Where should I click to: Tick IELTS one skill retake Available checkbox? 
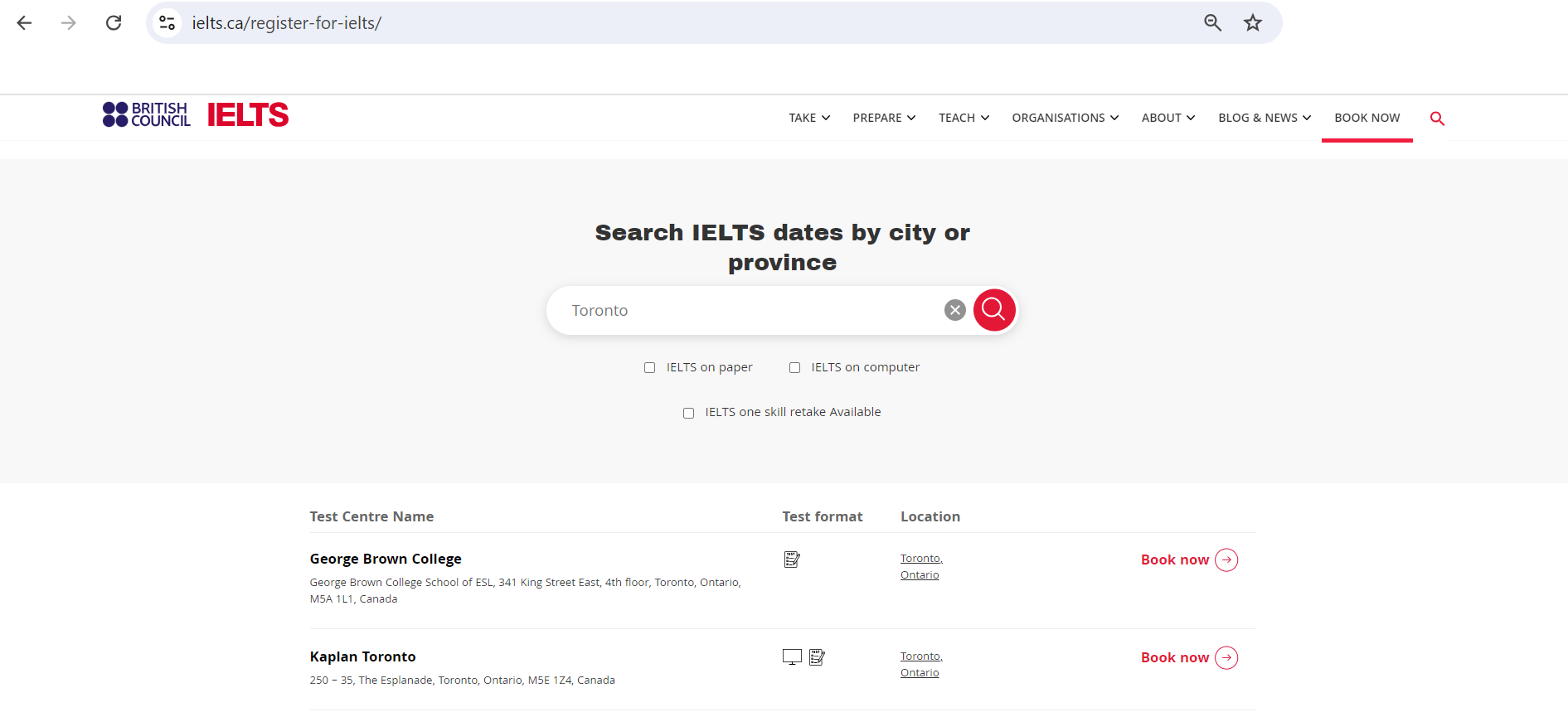point(688,413)
